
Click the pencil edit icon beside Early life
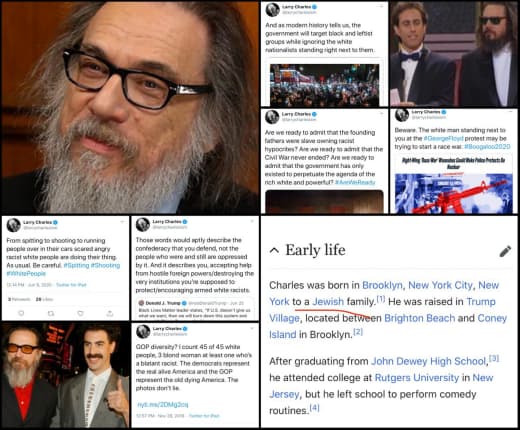(505, 251)
